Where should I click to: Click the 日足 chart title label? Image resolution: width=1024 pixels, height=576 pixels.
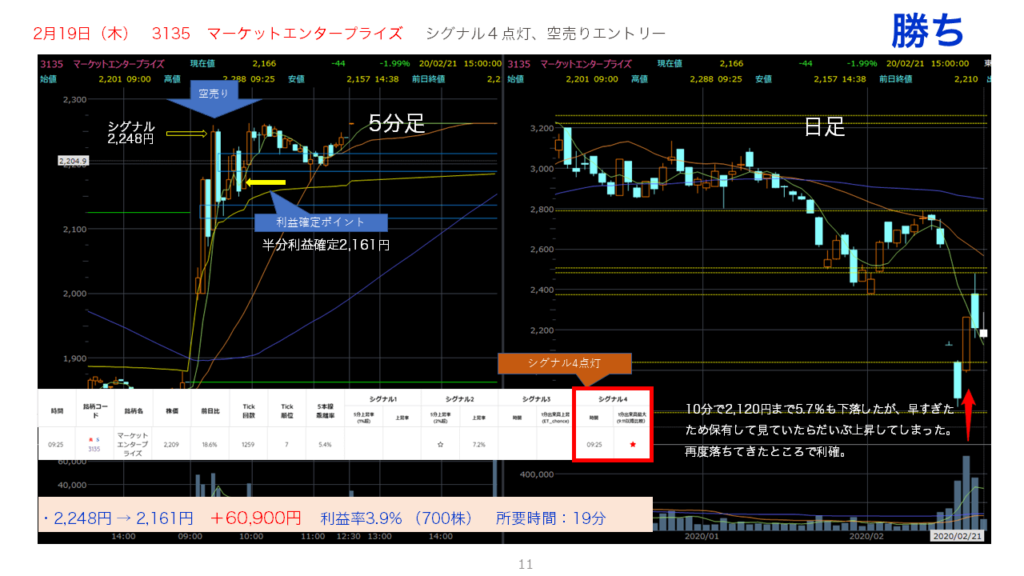click(x=824, y=127)
